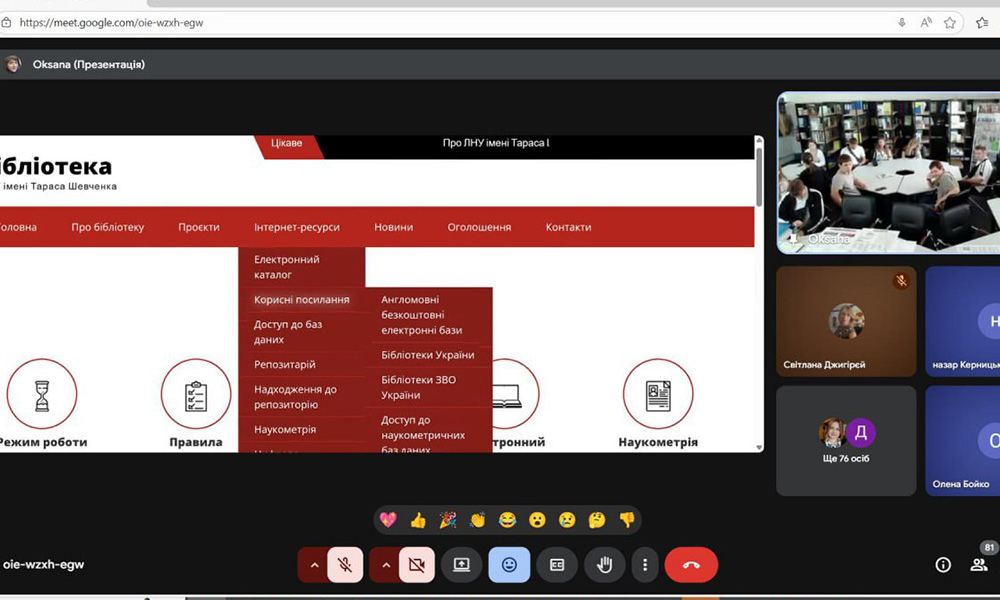Open Інтернет-ресурси menu
1000x600 pixels.
pyautogui.click(x=297, y=227)
